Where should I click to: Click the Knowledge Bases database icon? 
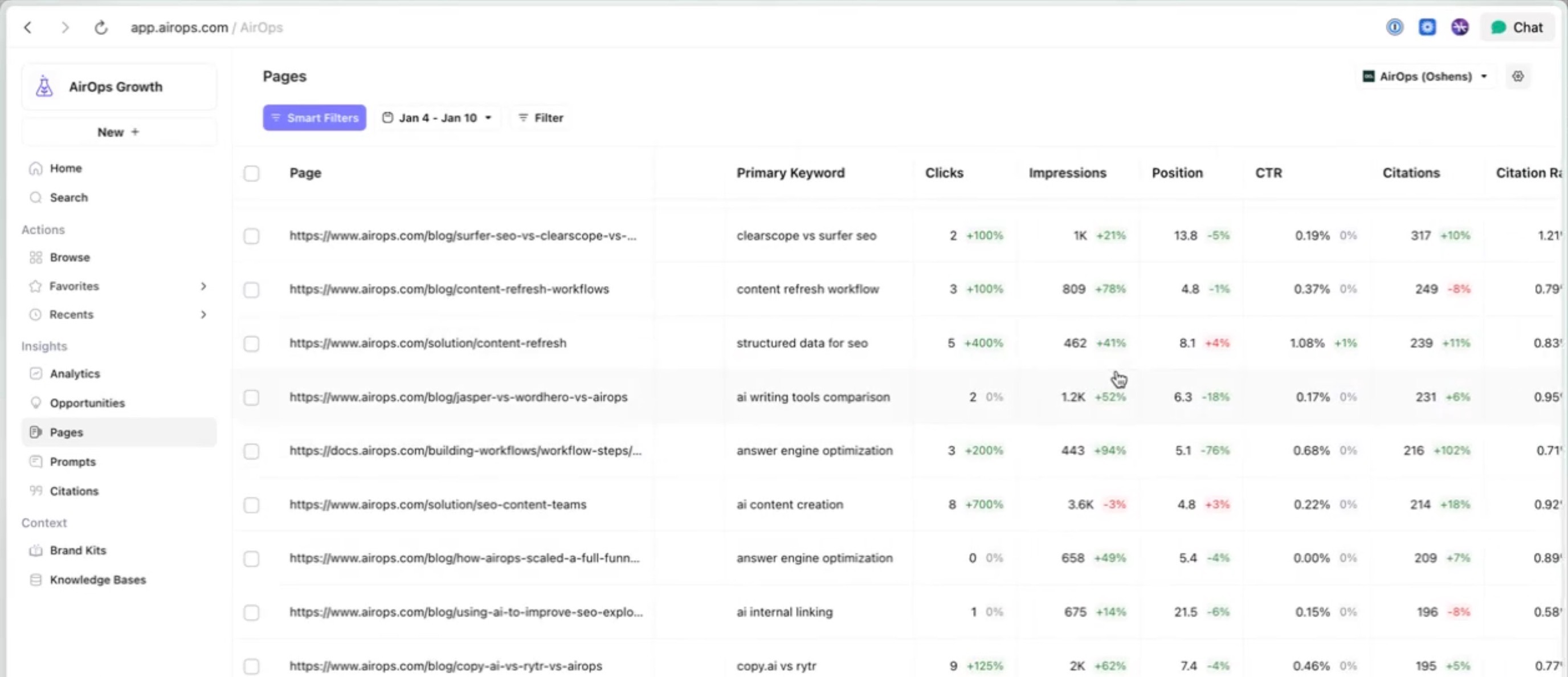(36, 579)
